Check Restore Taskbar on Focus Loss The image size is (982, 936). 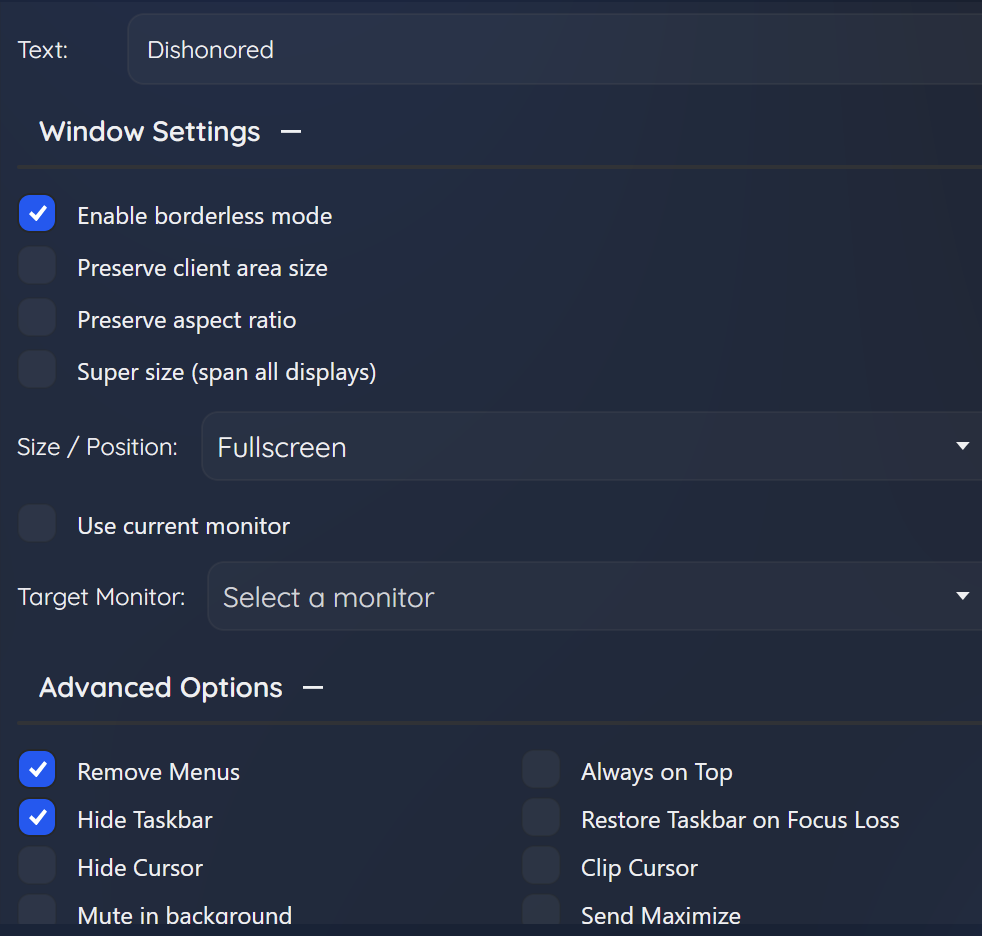point(541,819)
